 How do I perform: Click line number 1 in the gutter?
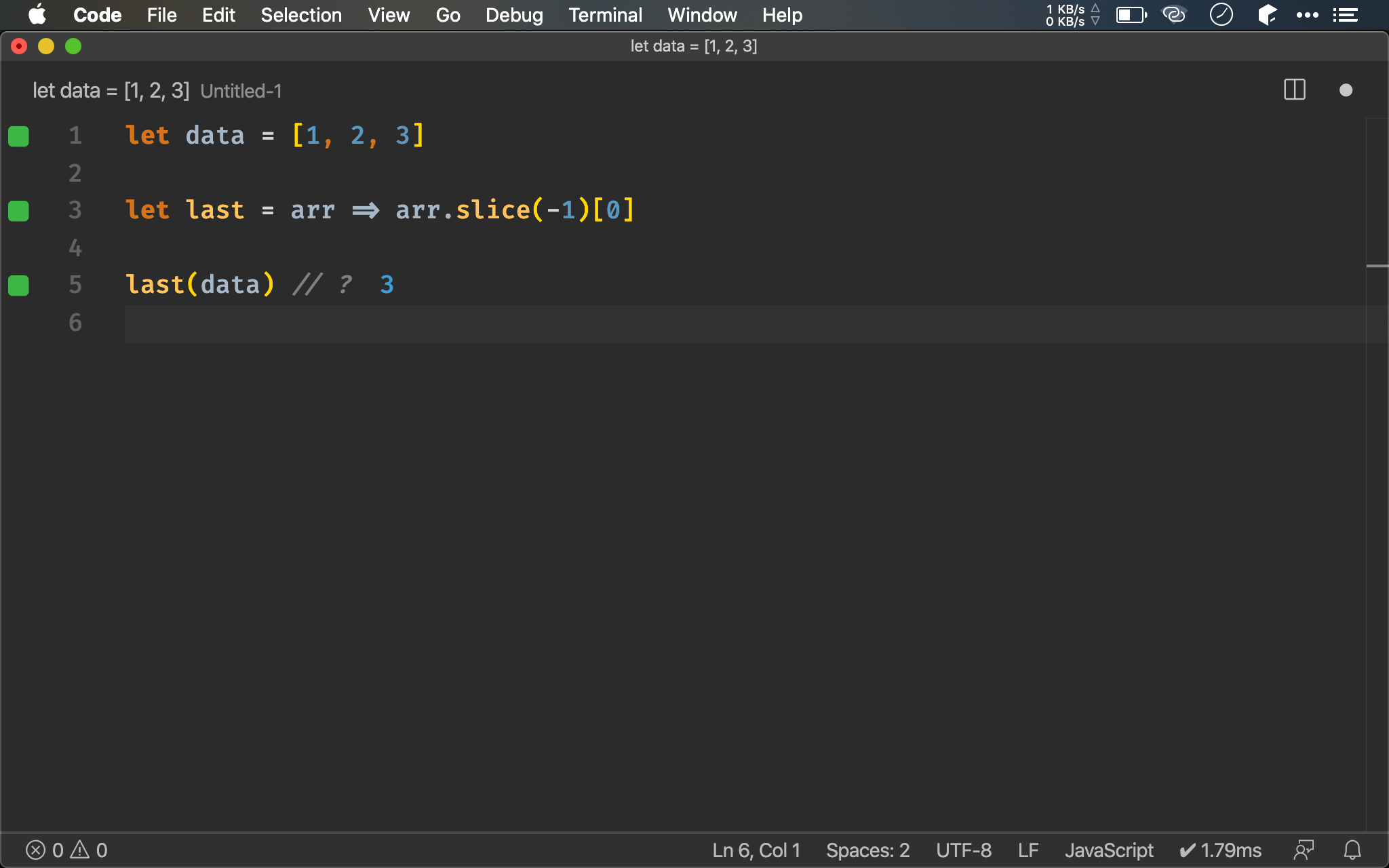click(x=75, y=136)
